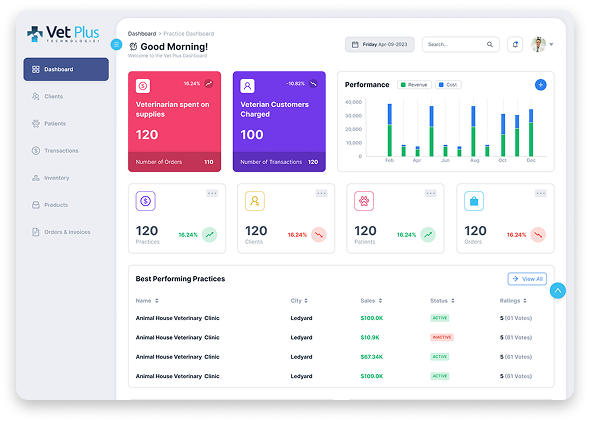Viewport: 590px width, 422px height.
Task: Click the red trend icon on Orders card
Action: tap(538, 235)
